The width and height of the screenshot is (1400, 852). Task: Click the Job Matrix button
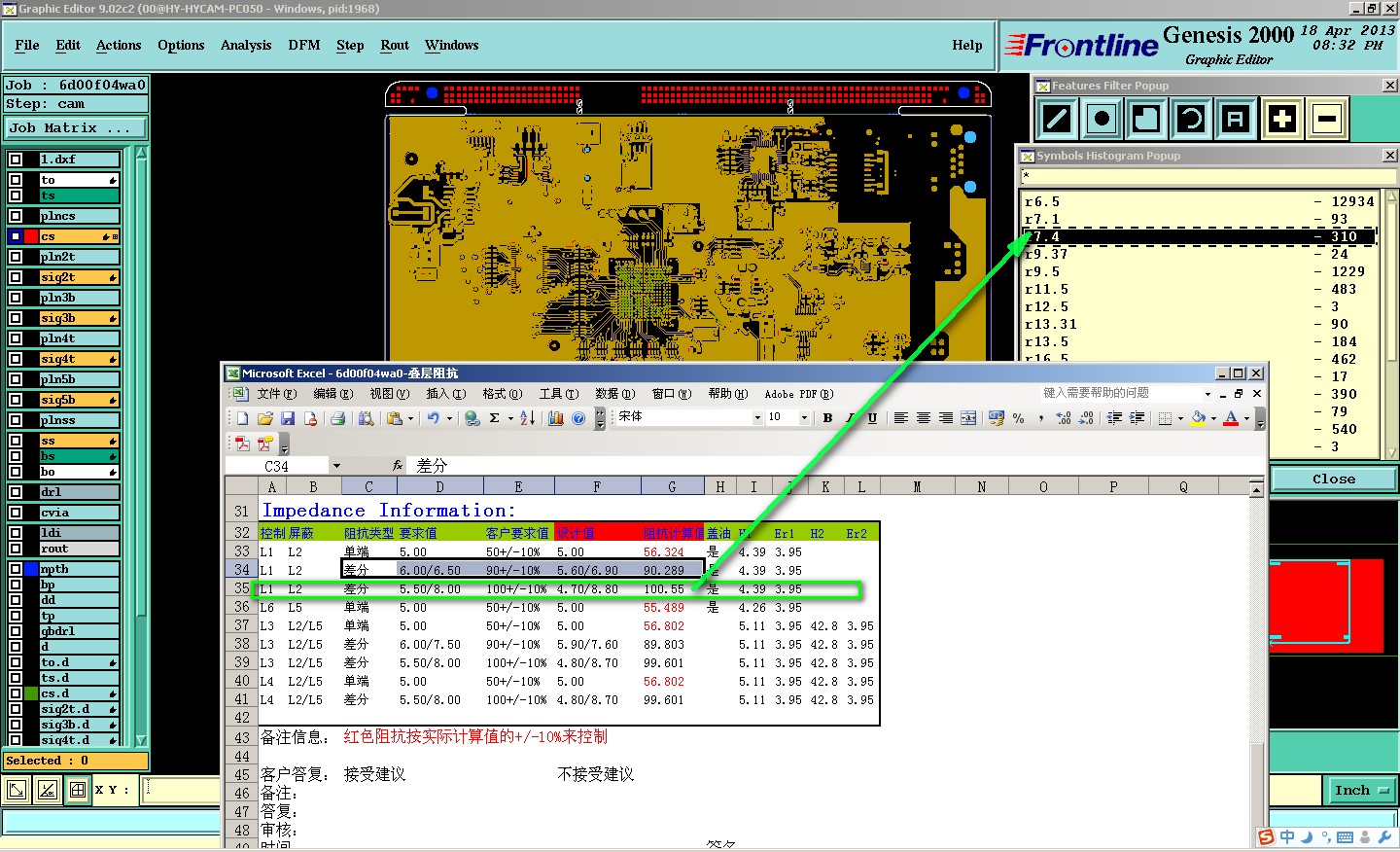pyautogui.click(x=76, y=127)
